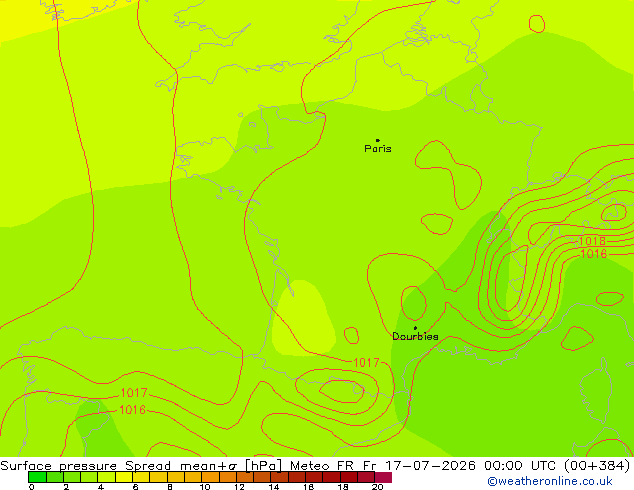Click legend scale number 8
This screenshot has height=490, width=634.
tap(170, 487)
